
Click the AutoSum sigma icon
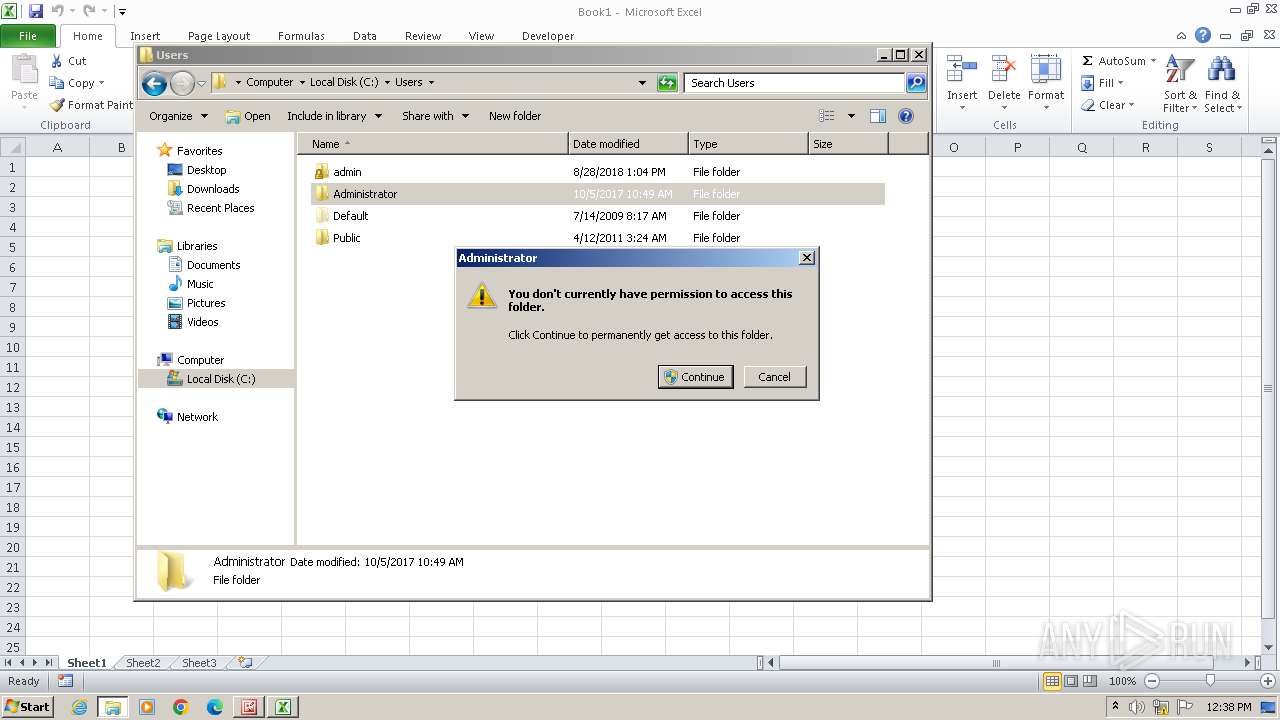(x=1087, y=61)
